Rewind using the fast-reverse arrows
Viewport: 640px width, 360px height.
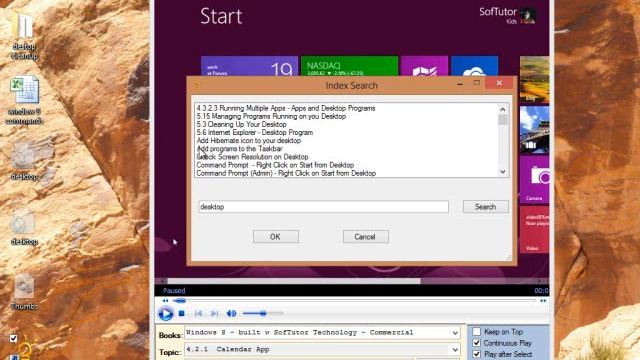[165, 301]
